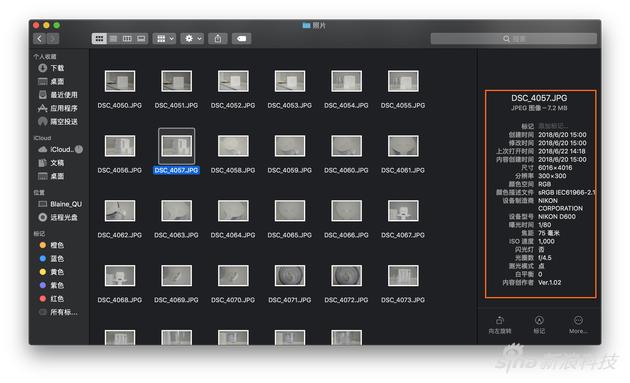Open iCloud Drive in the sidebar
Image resolution: width=630 pixels, height=383 pixels.
coord(56,150)
